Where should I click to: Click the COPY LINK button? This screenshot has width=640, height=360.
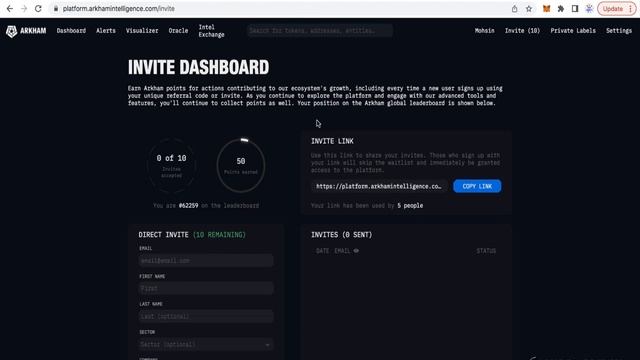click(477, 186)
